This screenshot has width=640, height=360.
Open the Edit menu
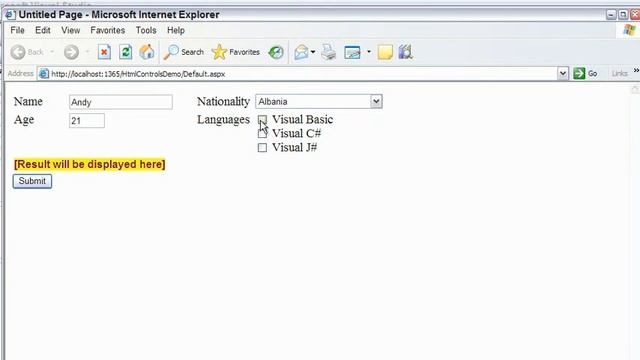pos(42,31)
